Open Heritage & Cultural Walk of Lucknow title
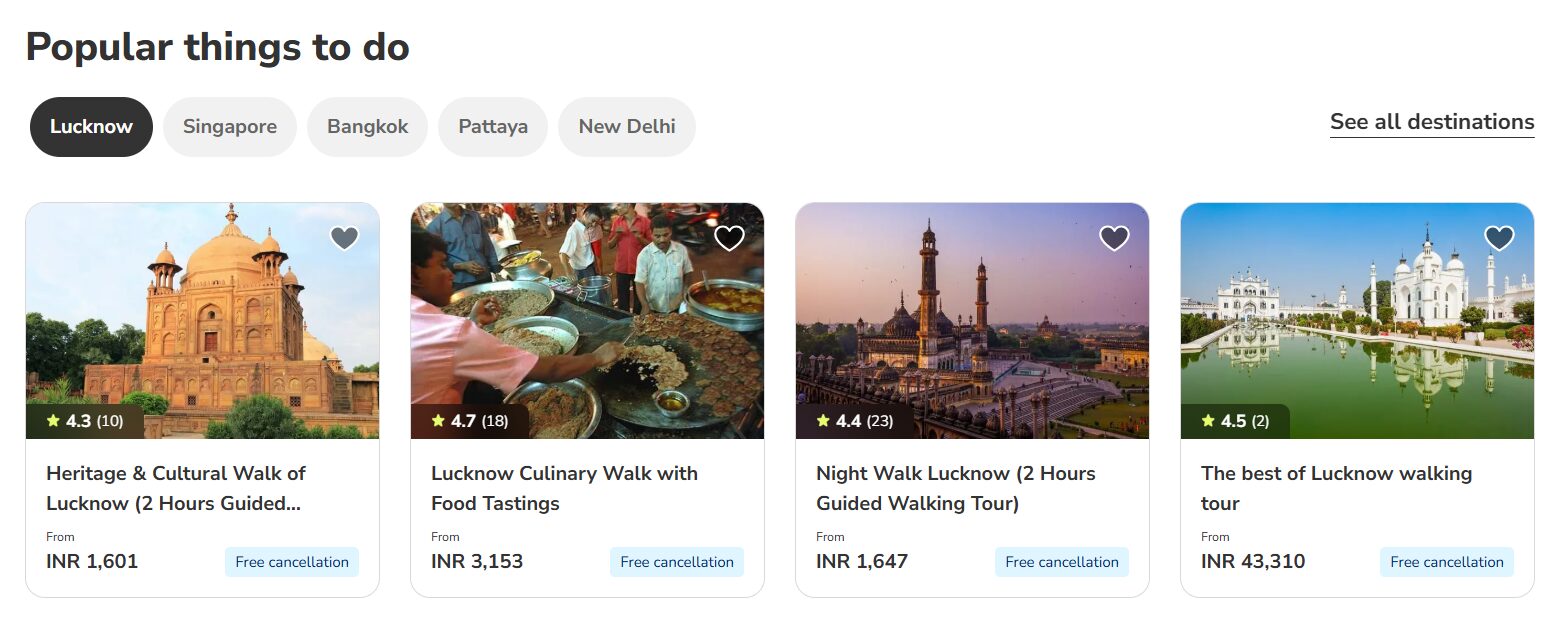This screenshot has height=621, width=1561. click(176, 488)
